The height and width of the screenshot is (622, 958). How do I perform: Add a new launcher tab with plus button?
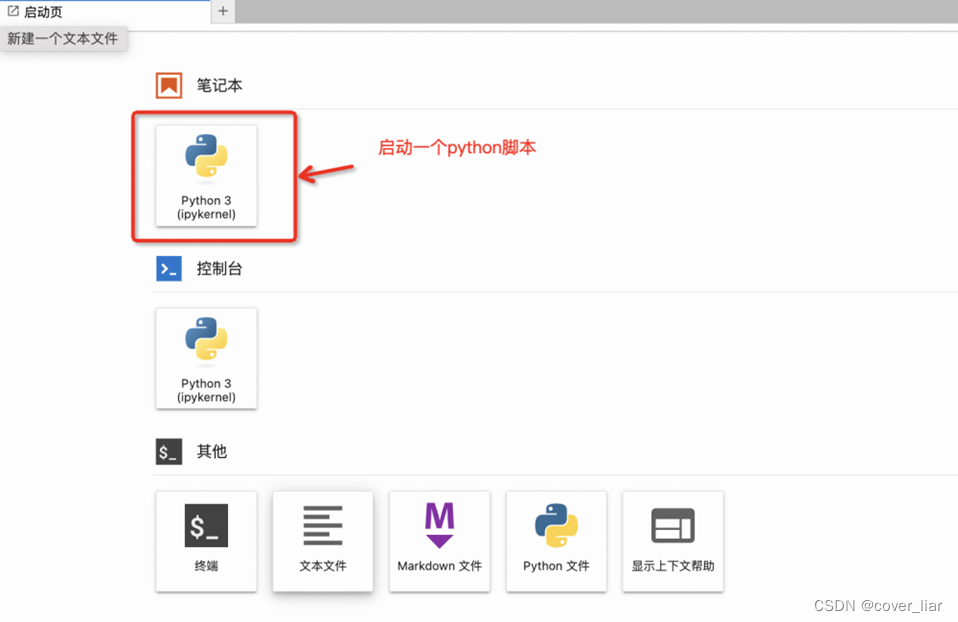click(x=223, y=11)
